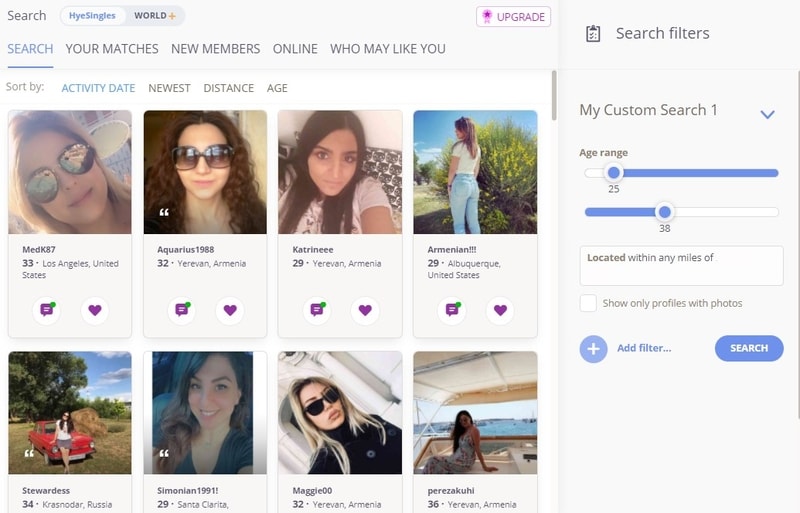This screenshot has width=800, height=513.
Task: Click the Aquarius1988 username
Action: (186, 250)
